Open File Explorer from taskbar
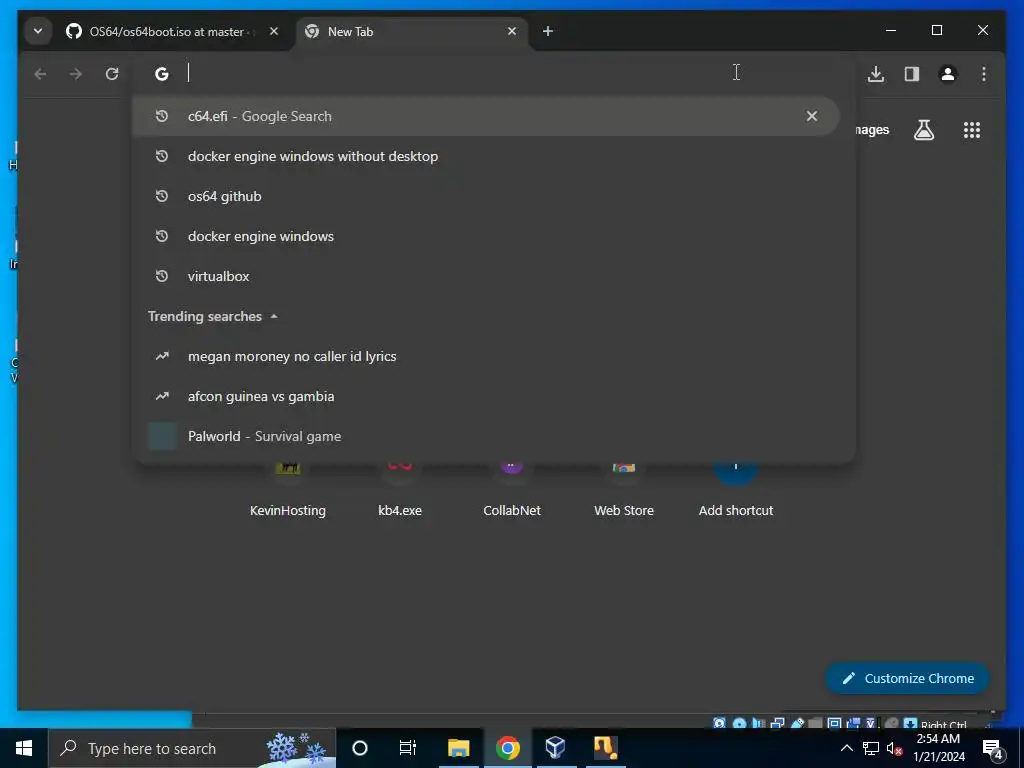This screenshot has width=1024, height=768. 458,748
